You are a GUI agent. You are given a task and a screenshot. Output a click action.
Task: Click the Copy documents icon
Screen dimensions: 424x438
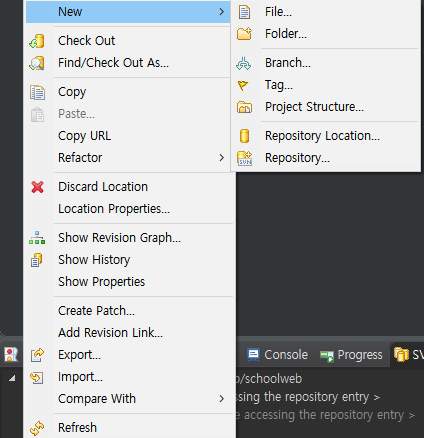37,92
